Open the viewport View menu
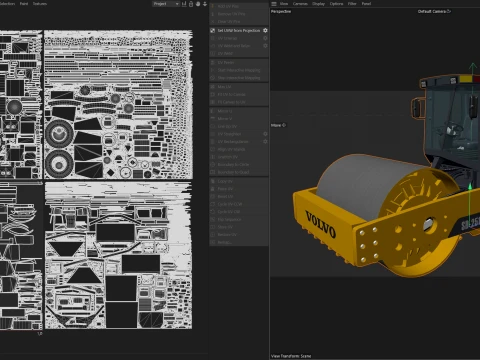The image size is (480, 360). [x=284, y=4]
